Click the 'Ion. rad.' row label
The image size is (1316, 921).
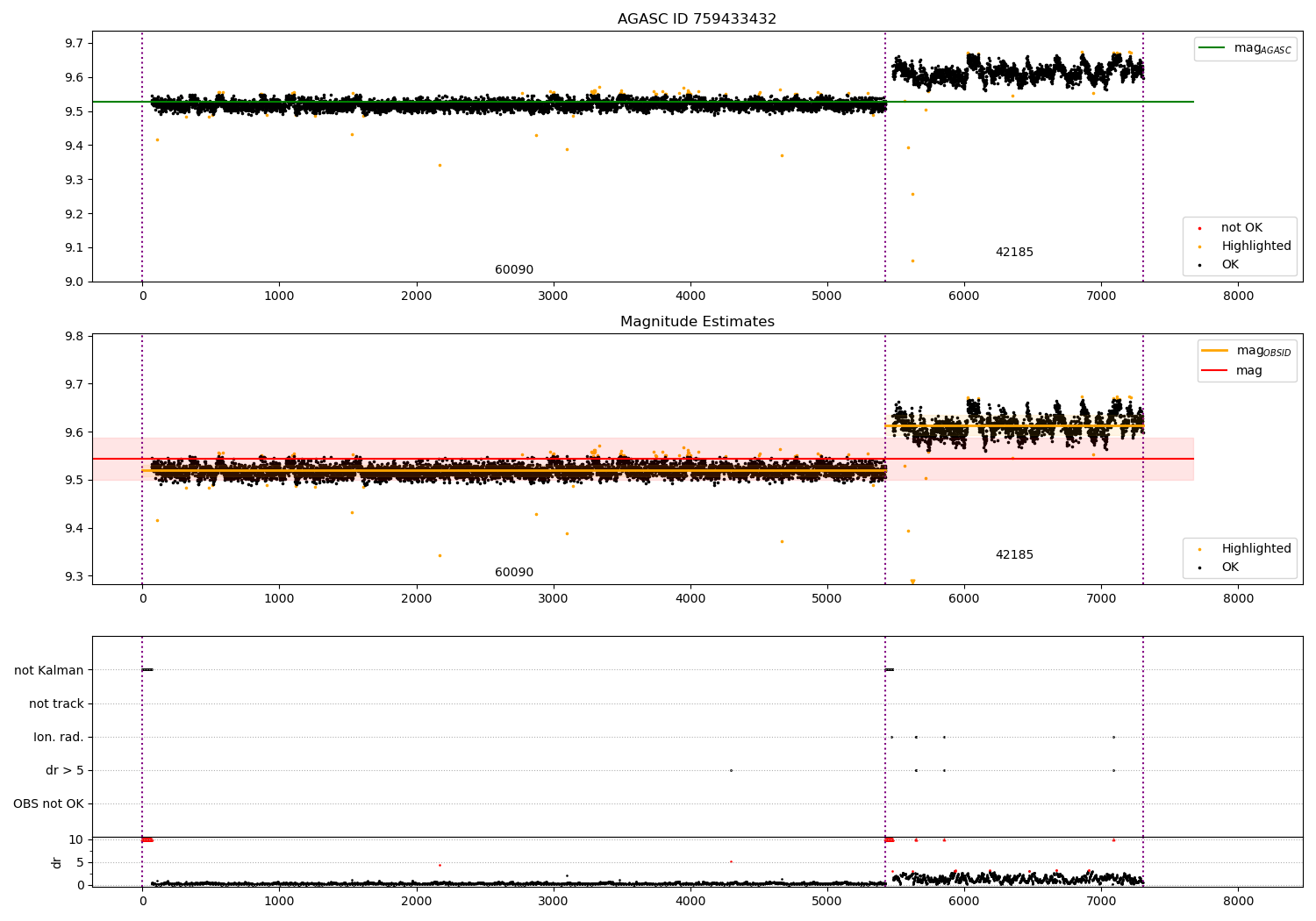pos(59,738)
